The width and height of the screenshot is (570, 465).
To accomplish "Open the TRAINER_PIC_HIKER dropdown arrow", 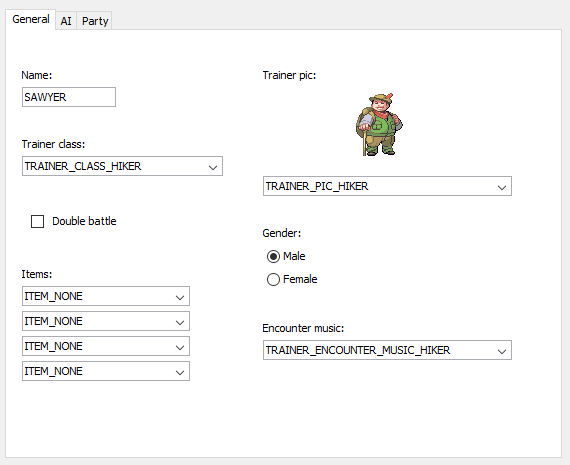I will point(502,187).
